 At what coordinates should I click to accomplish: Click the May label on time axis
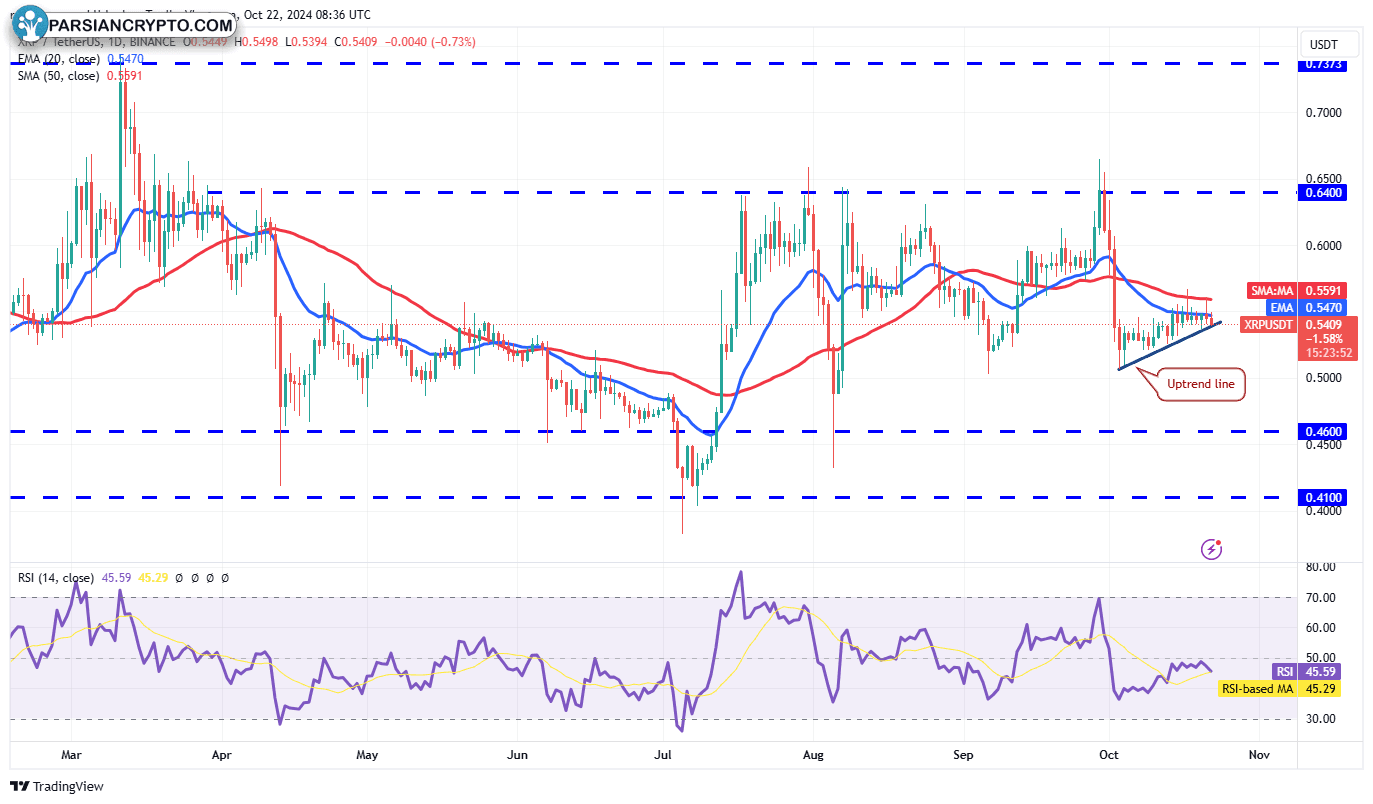click(x=367, y=754)
